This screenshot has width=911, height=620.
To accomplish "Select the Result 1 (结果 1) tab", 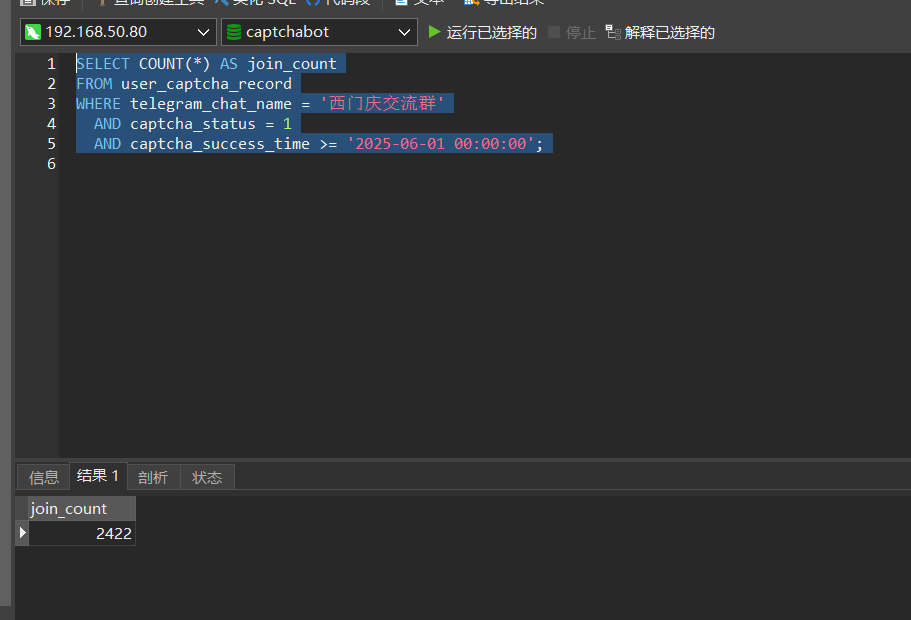I will tap(97, 476).
